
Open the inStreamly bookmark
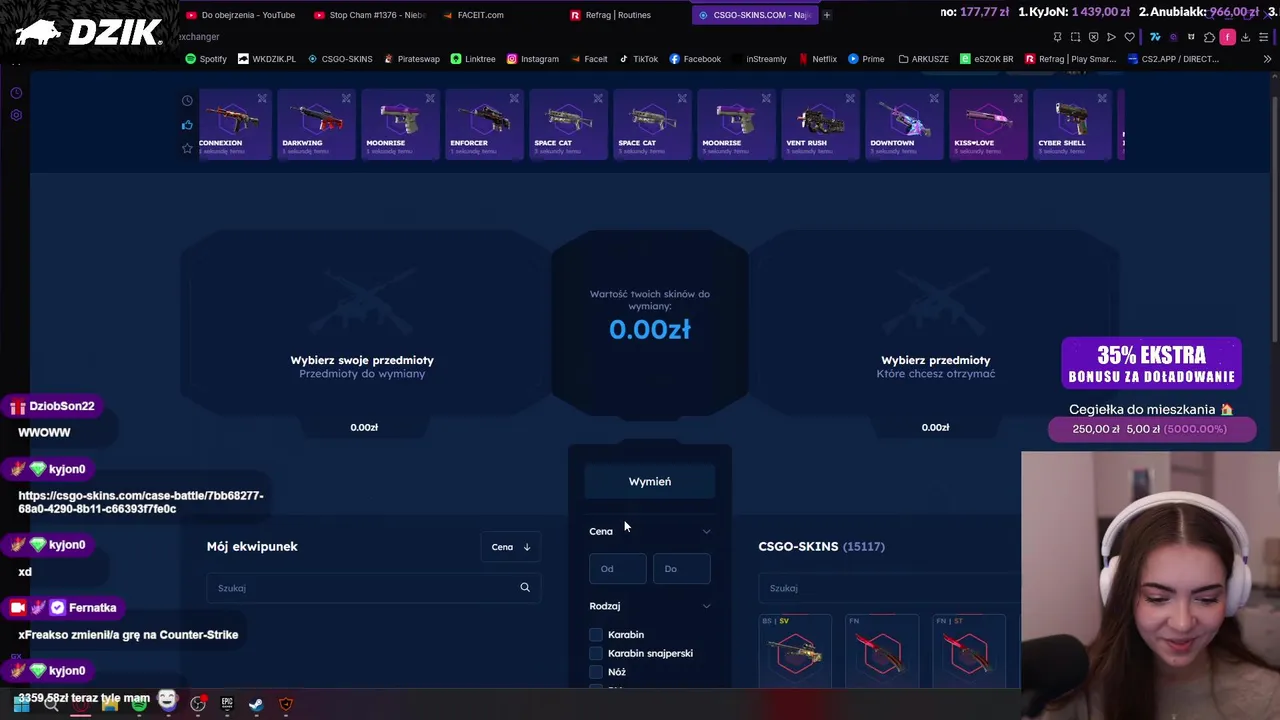click(760, 59)
